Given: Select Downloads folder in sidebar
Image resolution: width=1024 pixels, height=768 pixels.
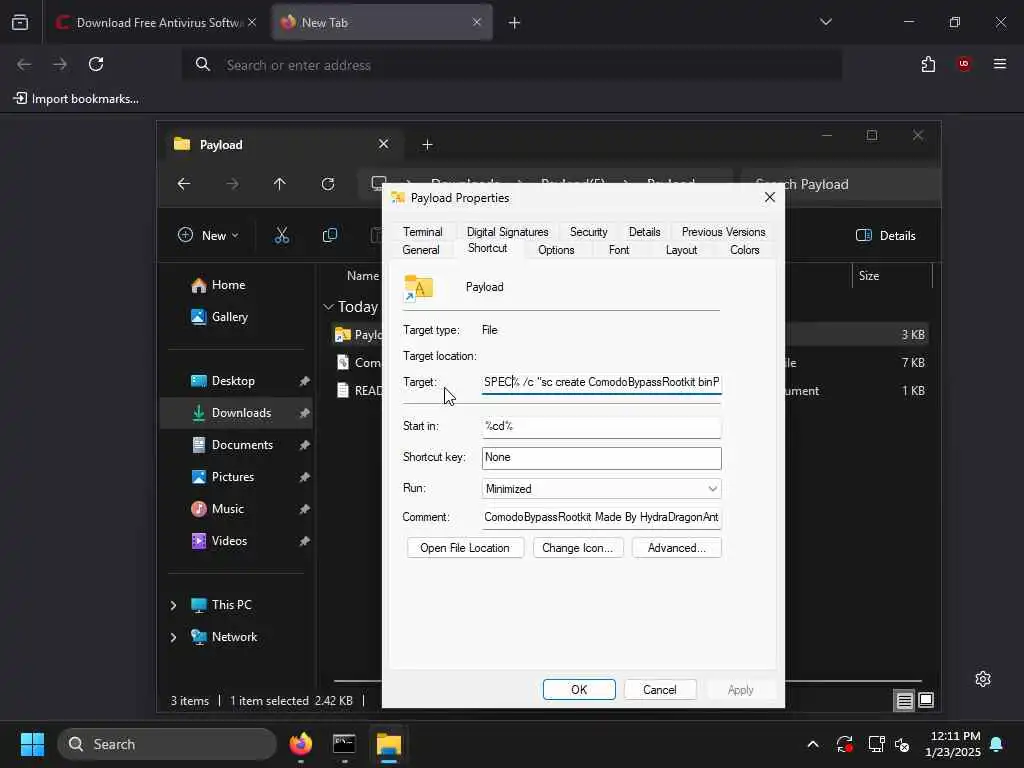Looking at the screenshot, I should tap(236, 413).
